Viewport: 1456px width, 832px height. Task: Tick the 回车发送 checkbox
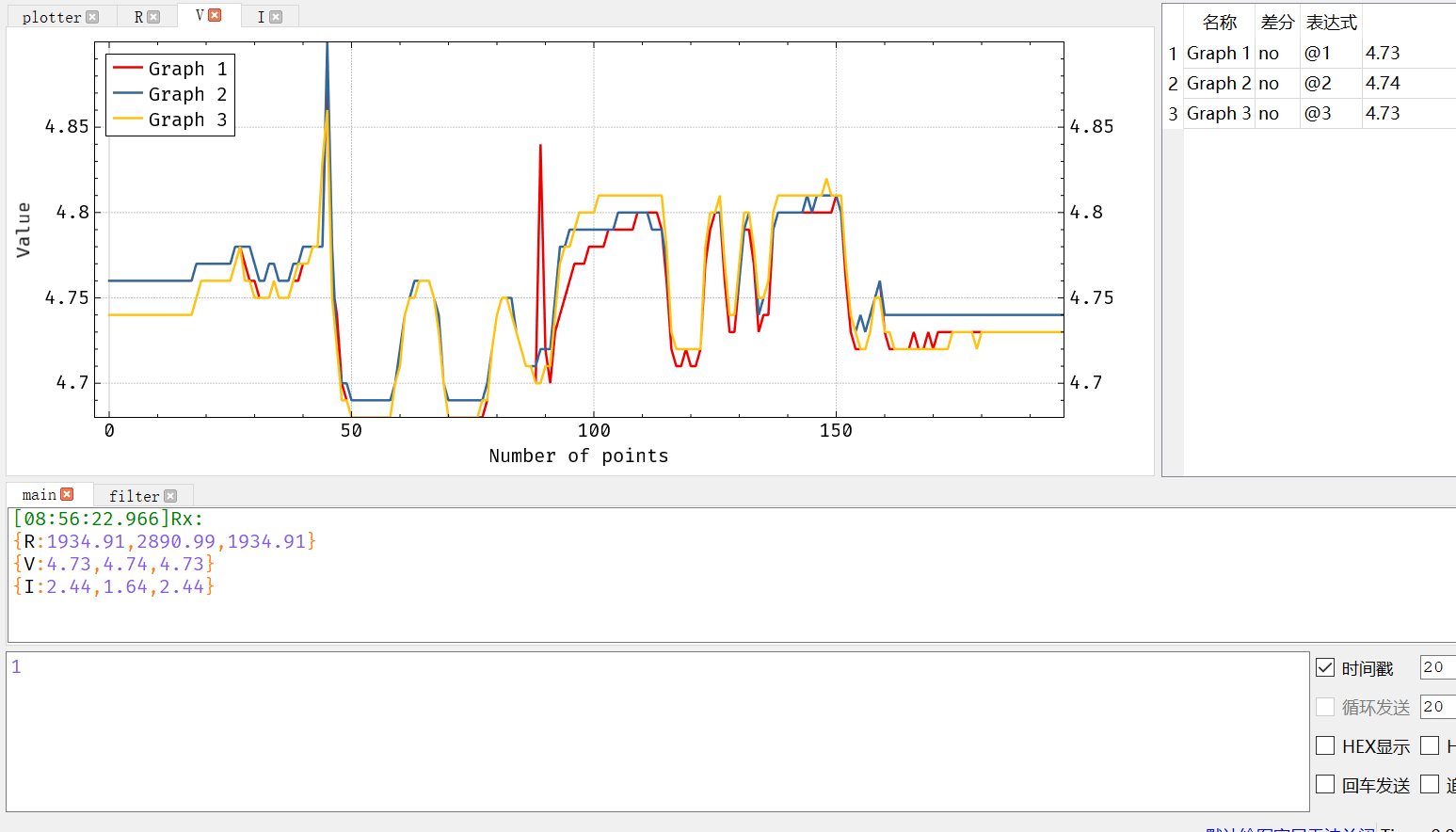click(x=1325, y=784)
